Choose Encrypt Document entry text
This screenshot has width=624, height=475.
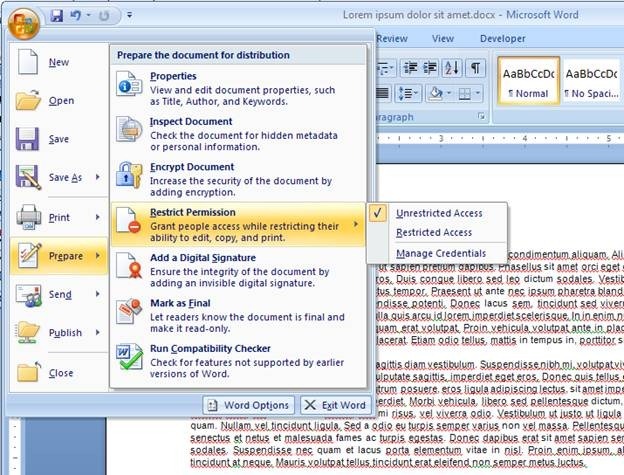tap(192, 167)
